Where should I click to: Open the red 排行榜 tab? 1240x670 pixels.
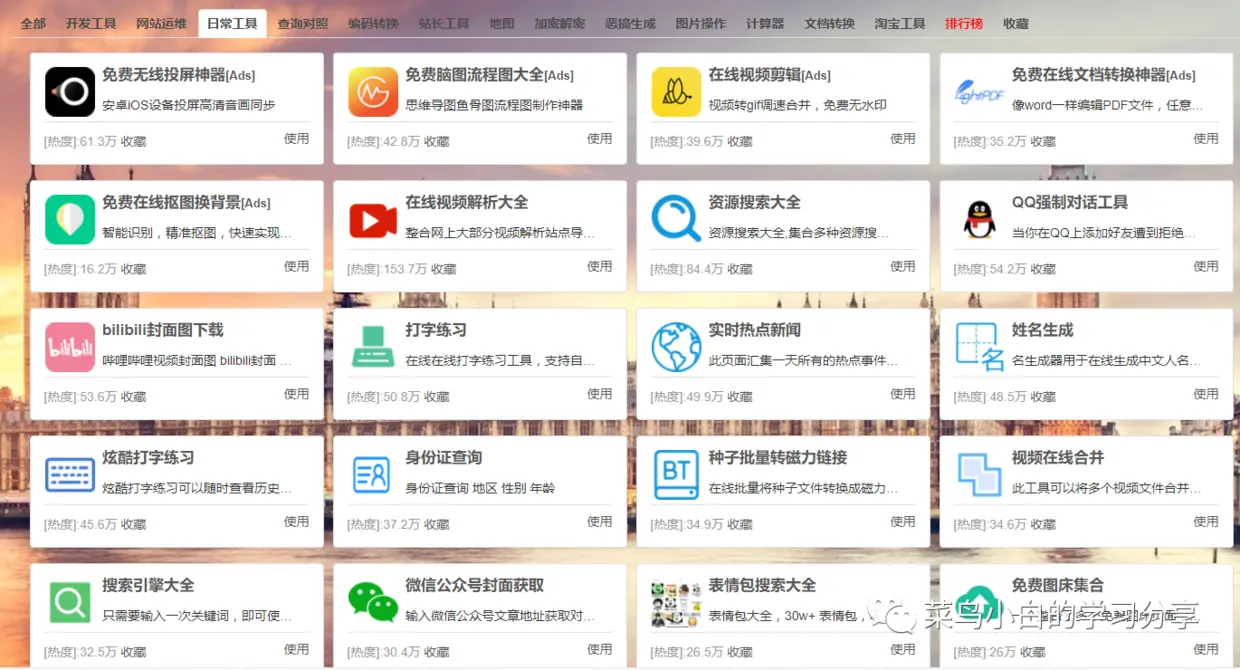pos(964,23)
